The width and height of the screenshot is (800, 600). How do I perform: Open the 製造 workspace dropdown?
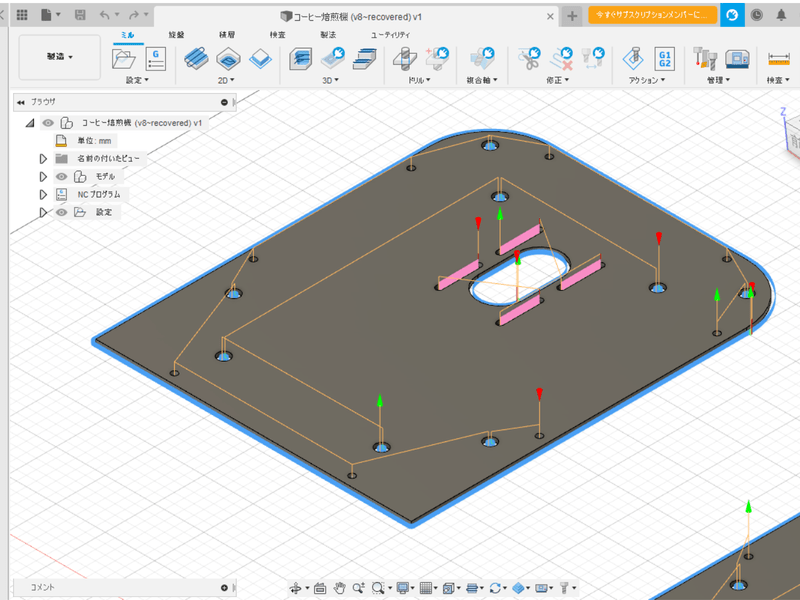coord(60,57)
